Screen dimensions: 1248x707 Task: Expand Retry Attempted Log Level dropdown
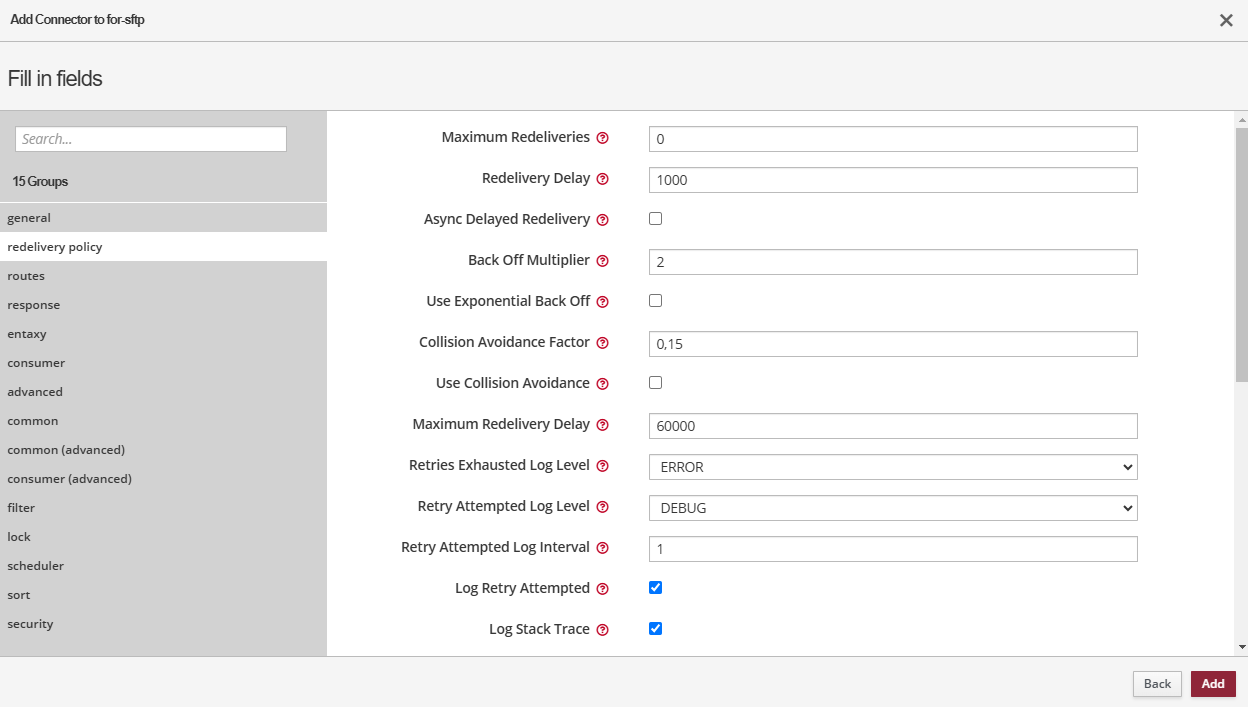[892, 508]
